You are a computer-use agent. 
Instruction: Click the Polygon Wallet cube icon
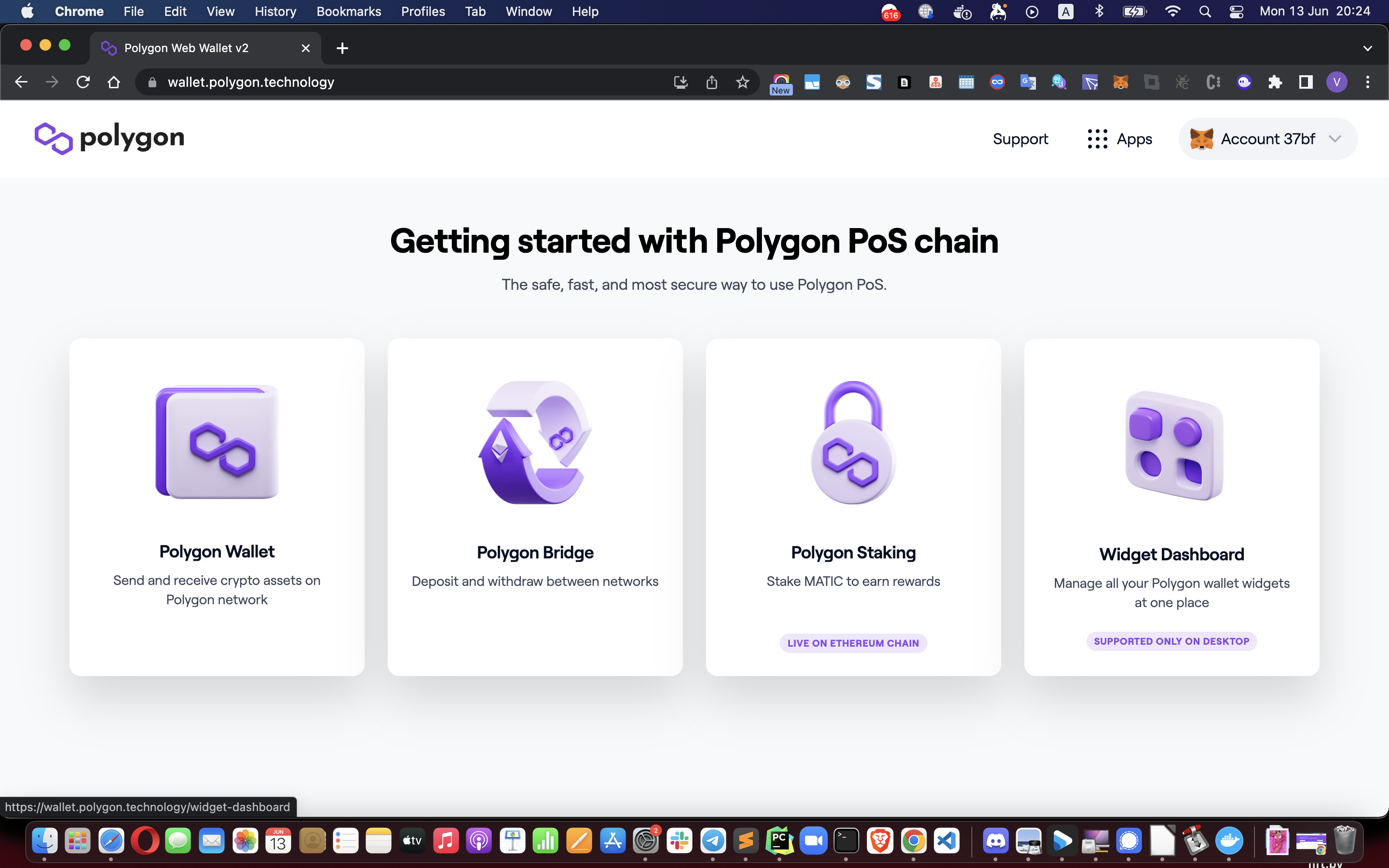[217, 441]
